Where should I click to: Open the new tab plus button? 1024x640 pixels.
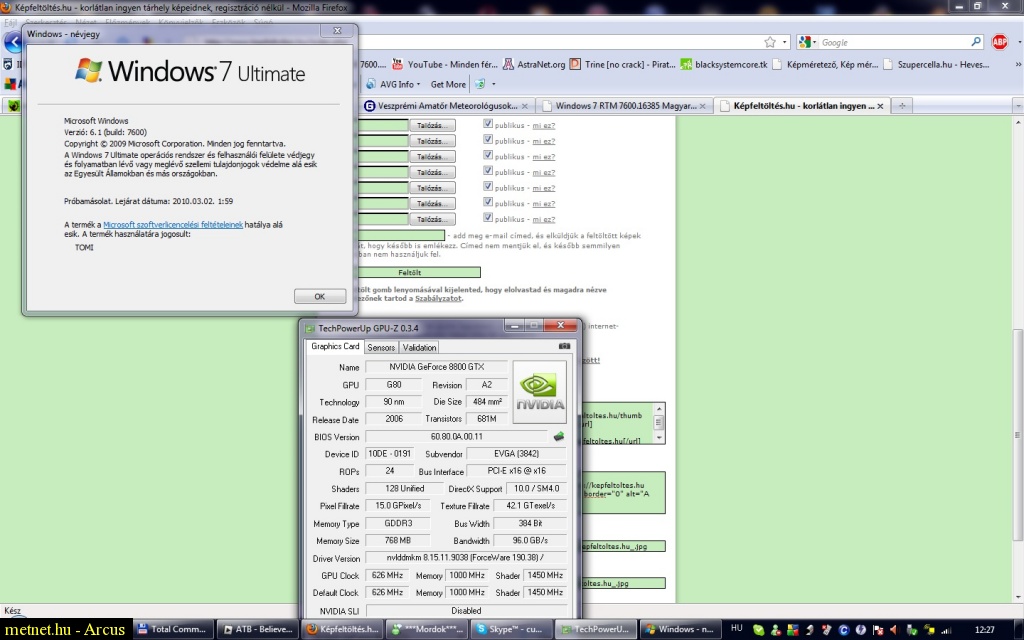(902, 105)
